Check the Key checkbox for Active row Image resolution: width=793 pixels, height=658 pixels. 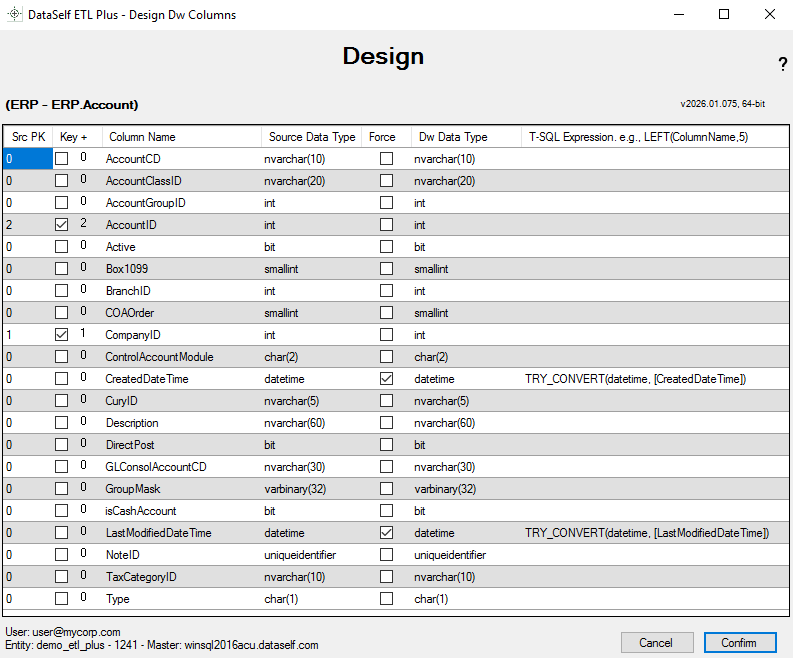[x=62, y=247]
